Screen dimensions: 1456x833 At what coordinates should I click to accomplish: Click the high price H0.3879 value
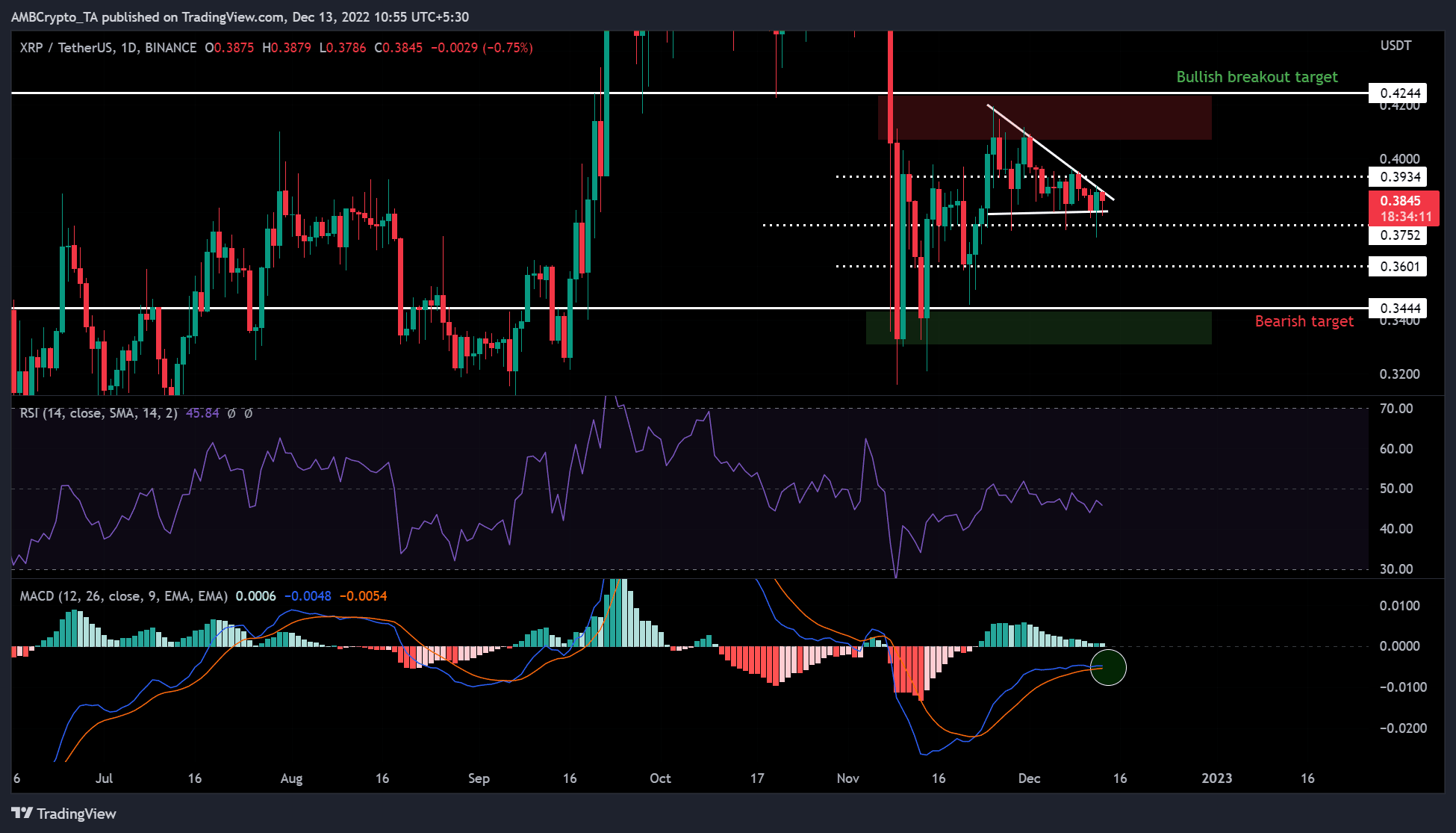(287, 48)
